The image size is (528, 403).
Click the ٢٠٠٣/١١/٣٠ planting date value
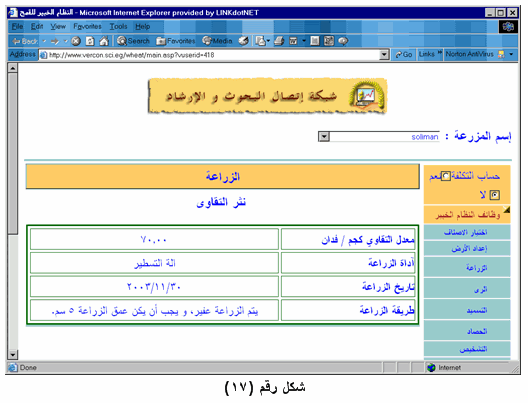click(x=154, y=287)
